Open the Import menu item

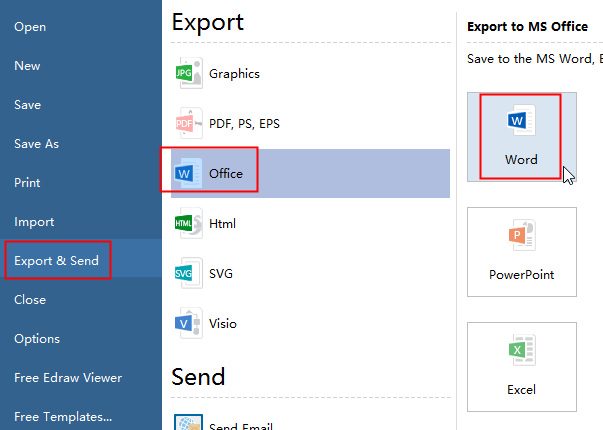pos(34,222)
